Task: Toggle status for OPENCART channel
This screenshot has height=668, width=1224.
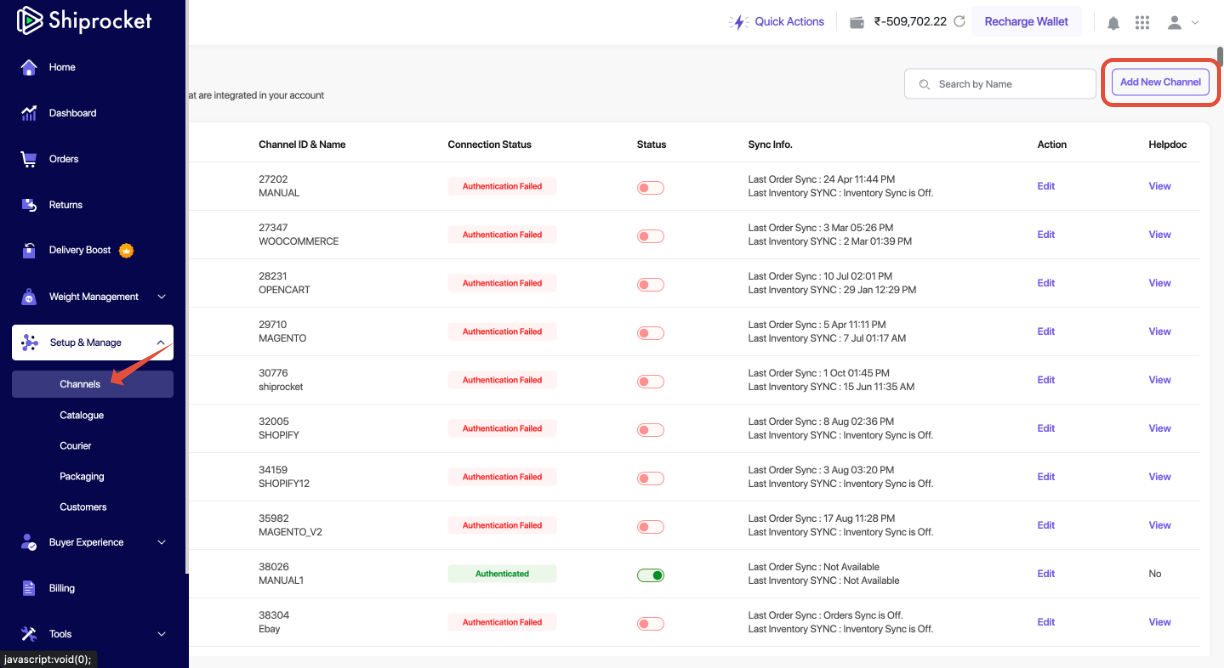Action: click(650, 284)
